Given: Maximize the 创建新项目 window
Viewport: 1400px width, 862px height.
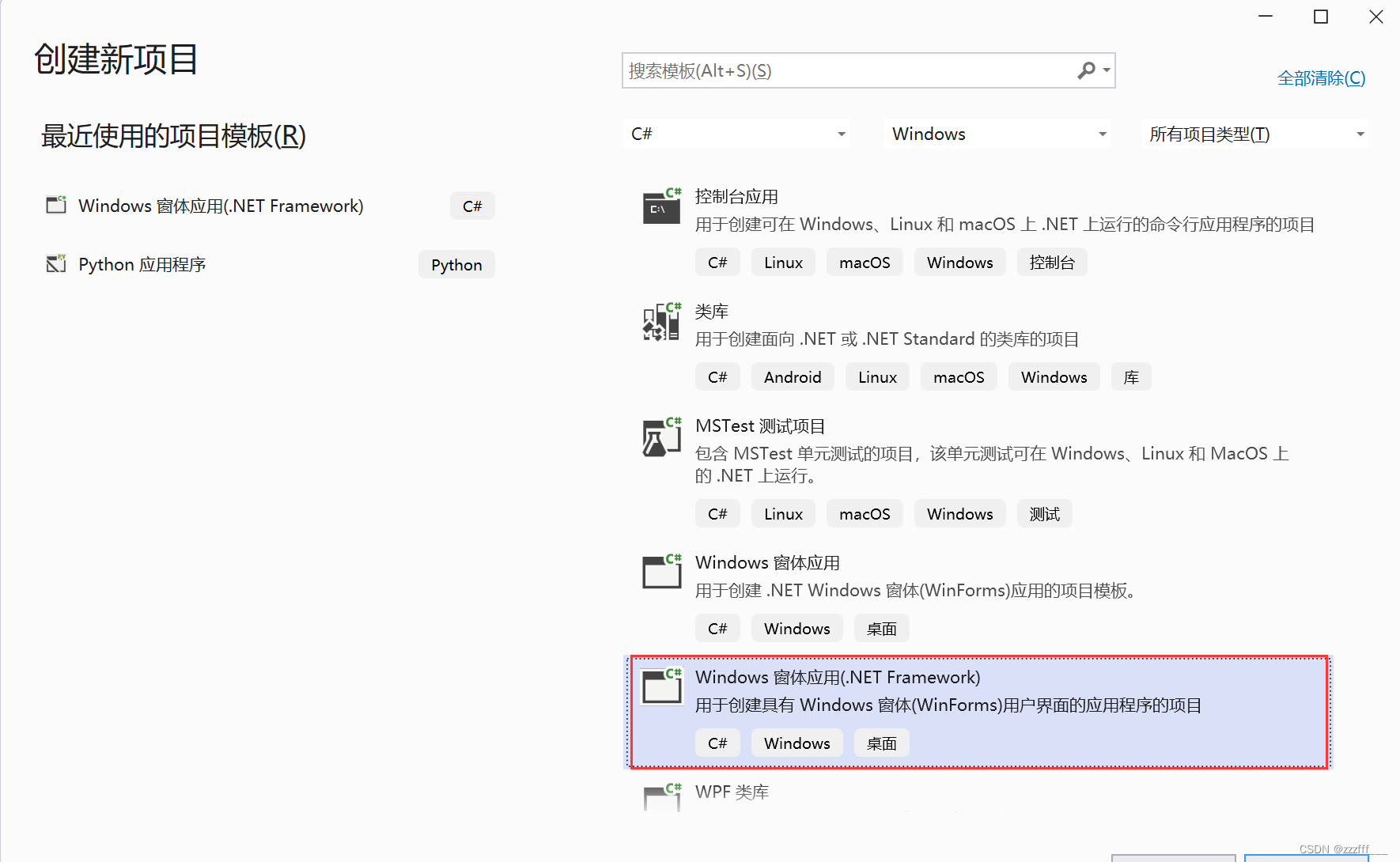Looking at the screenshot, I should pyautogui.click(x=1321, y=17).
